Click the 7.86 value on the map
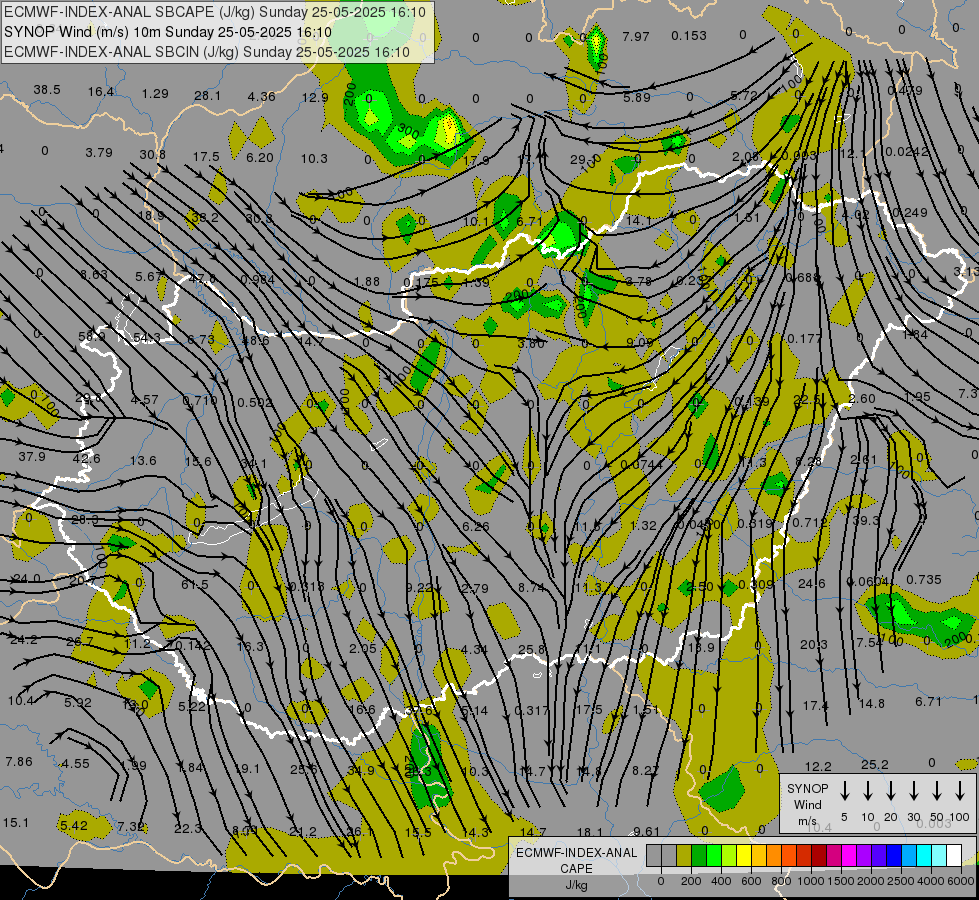The image size is (979, 900). (19, 761)
